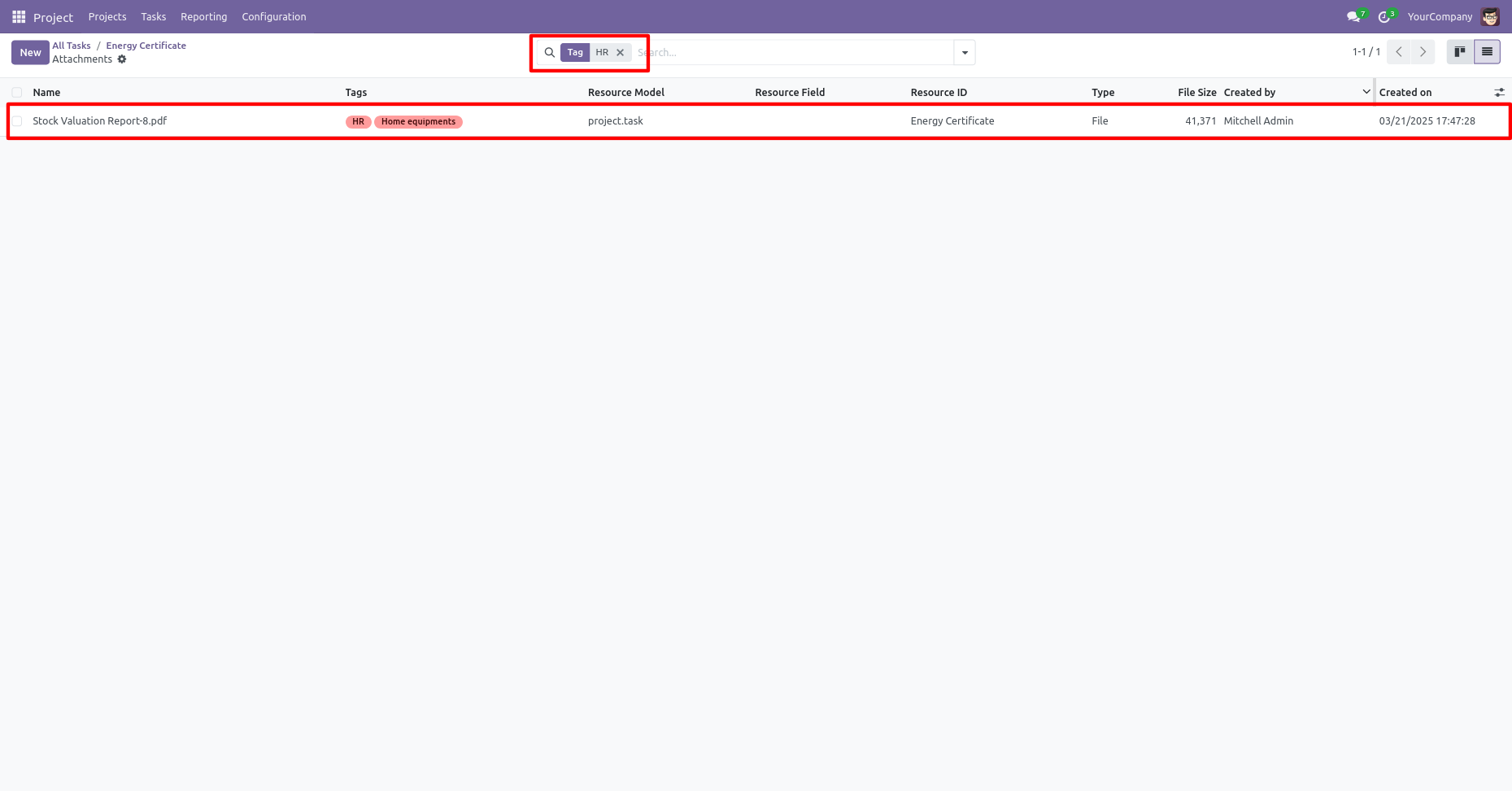Go to next page arrow
Image resolution: width=1512 pixels, height=791 pixels.
point(1423,52)
